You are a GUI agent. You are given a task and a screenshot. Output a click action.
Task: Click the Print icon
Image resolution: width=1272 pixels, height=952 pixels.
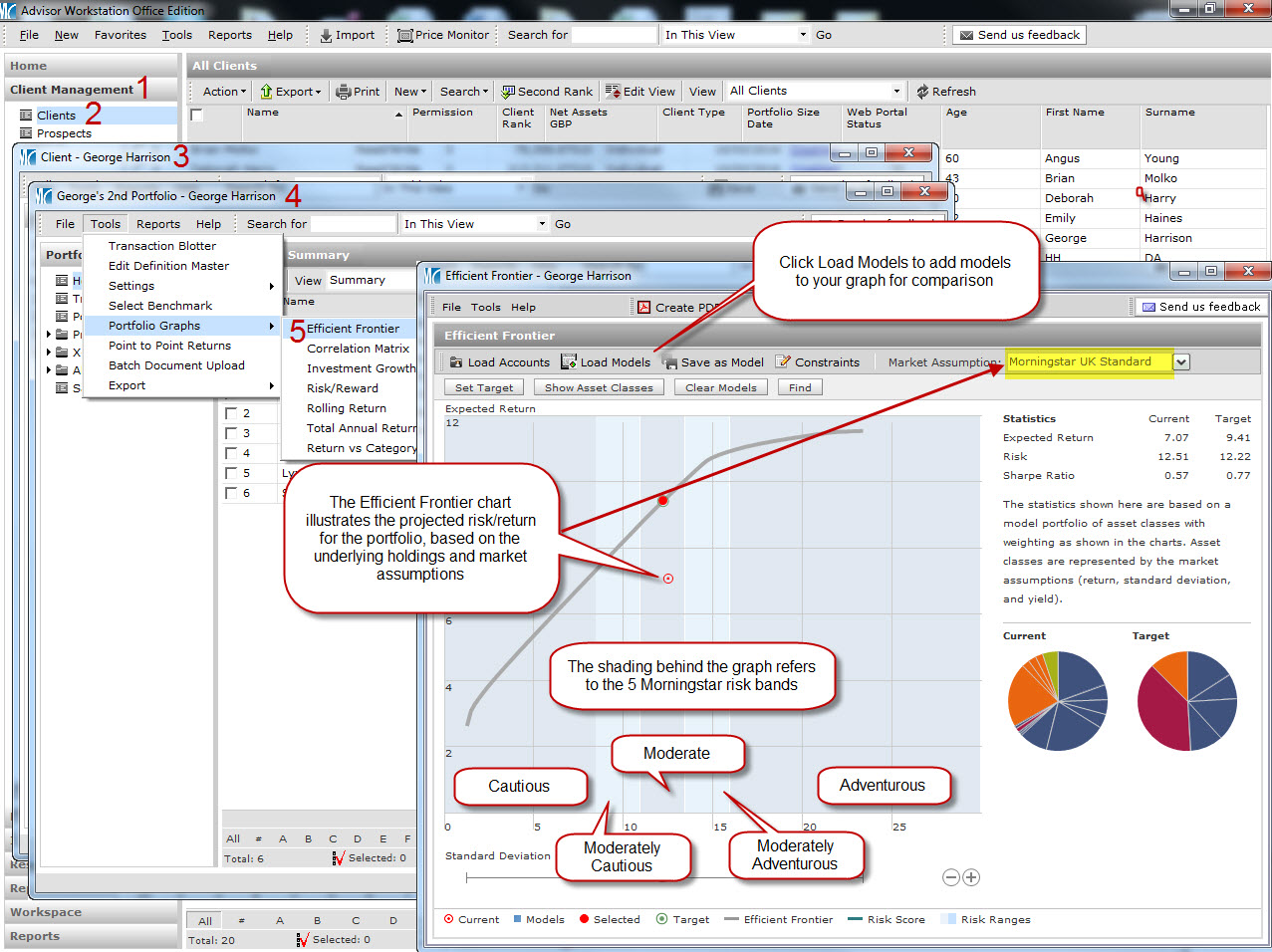coord(344,92)
